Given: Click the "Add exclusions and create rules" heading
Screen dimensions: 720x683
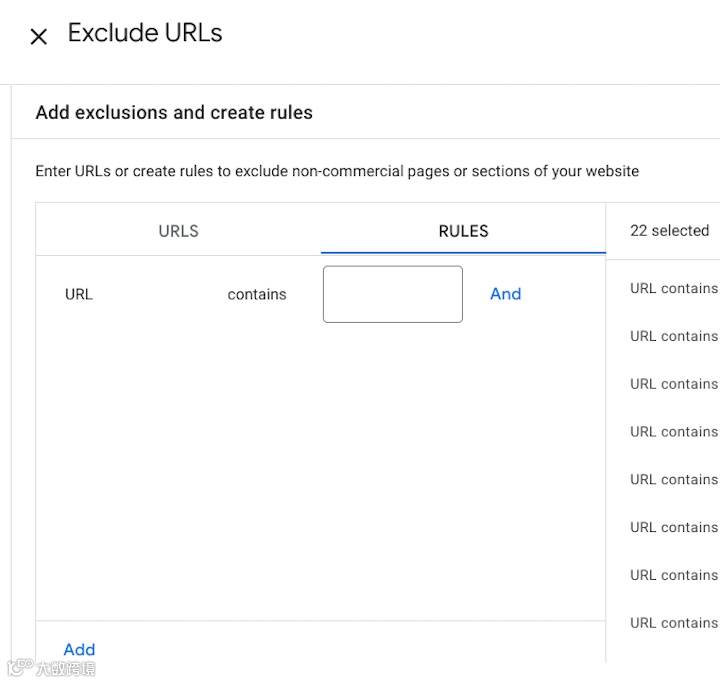Looking at the screenshot, I should (174, 113).
